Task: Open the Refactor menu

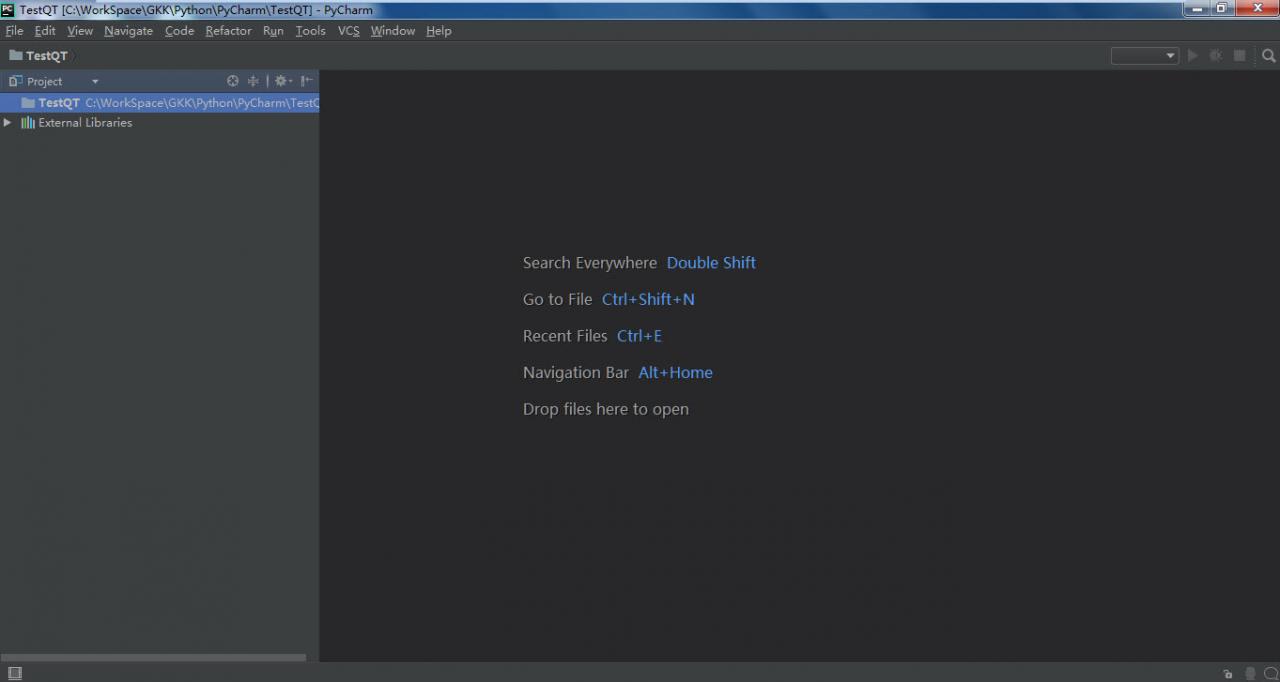Action: [x=228, y=31]
